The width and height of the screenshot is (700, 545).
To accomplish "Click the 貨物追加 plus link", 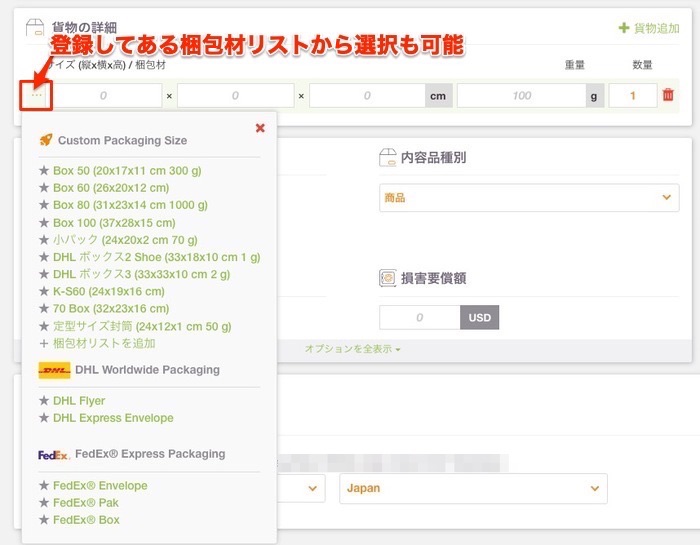I will click(649, 28).
